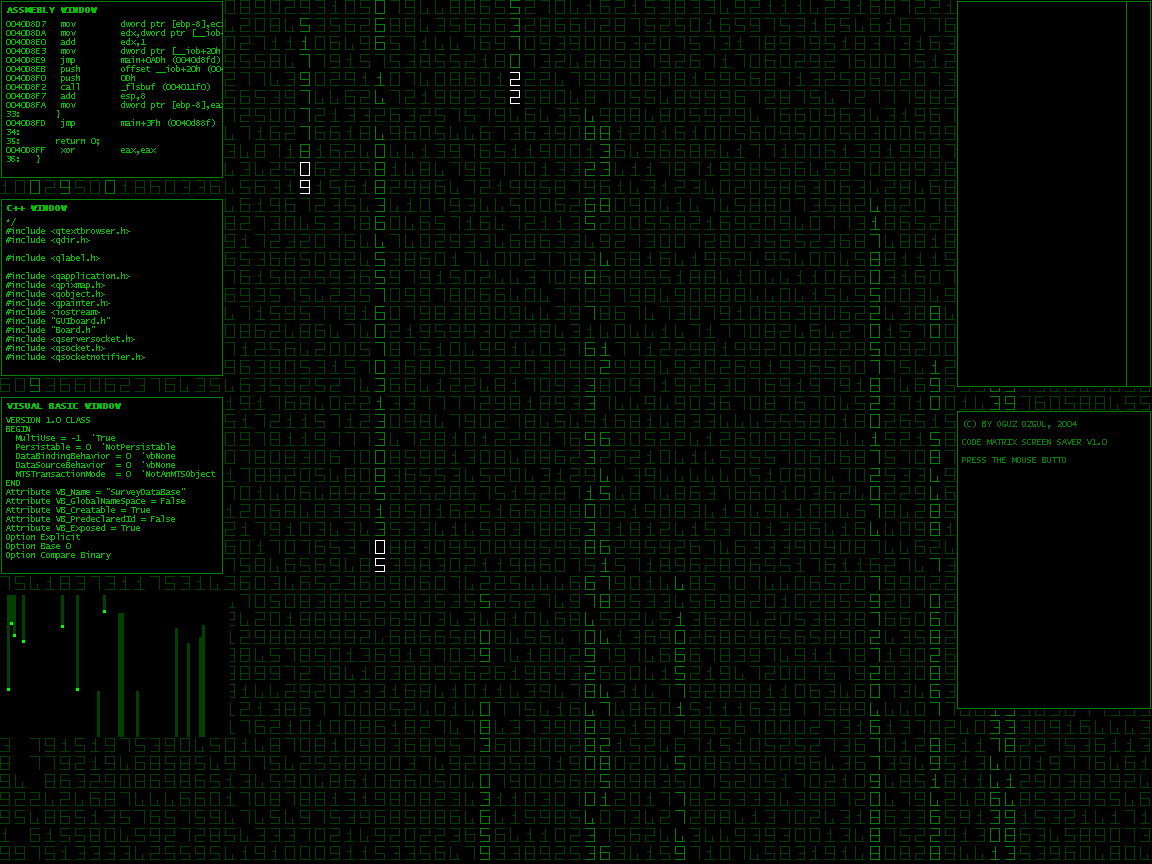Select the VB_Name "SurveyDataBase" attribute line

95,492
